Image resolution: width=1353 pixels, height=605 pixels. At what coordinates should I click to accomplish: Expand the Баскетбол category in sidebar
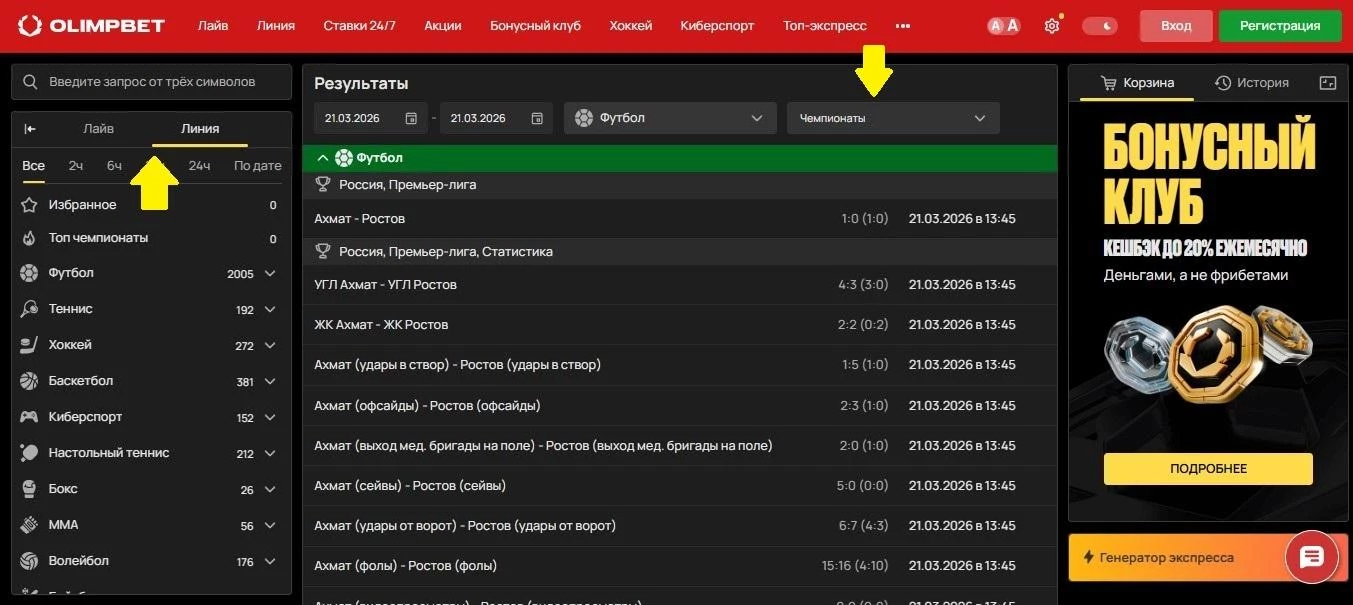click(269, 381)
